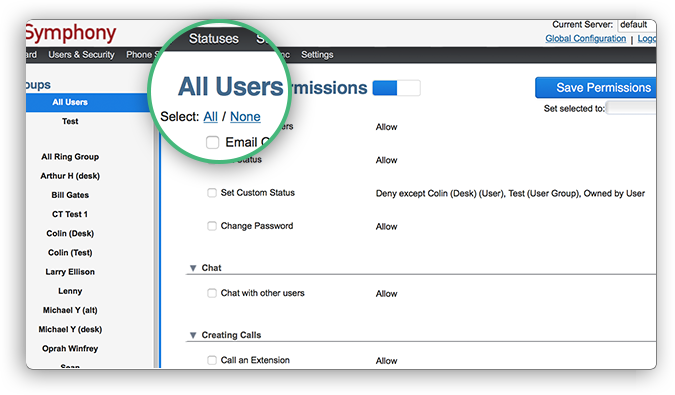Screen dimensions: 675x395
Task: Click the Deny except Colin permission value
Action: point(510,194)
